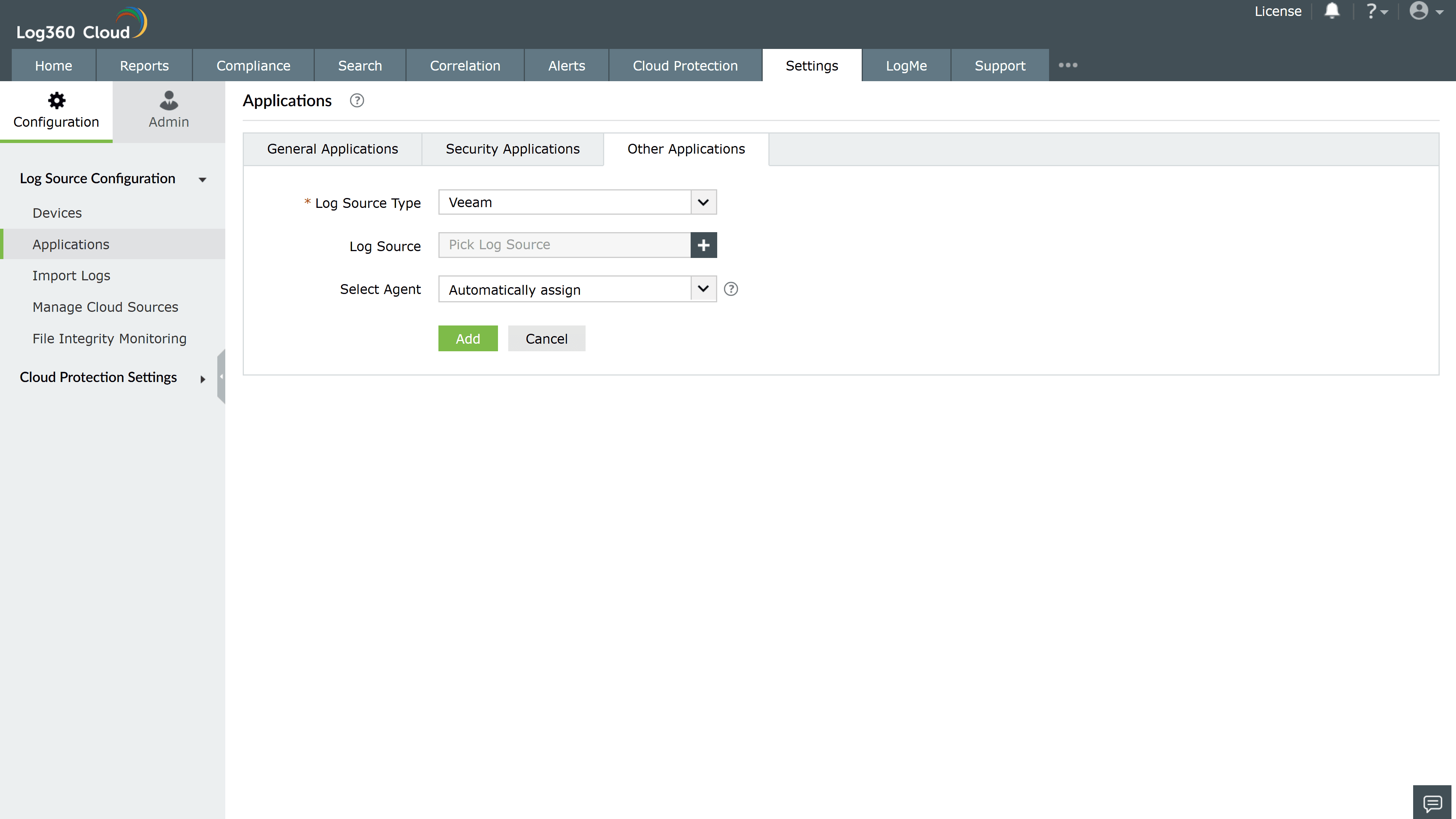Screen dimensions: 1456x819
Task: Click help icon beside Select Agent
Action: click(731, 289)
